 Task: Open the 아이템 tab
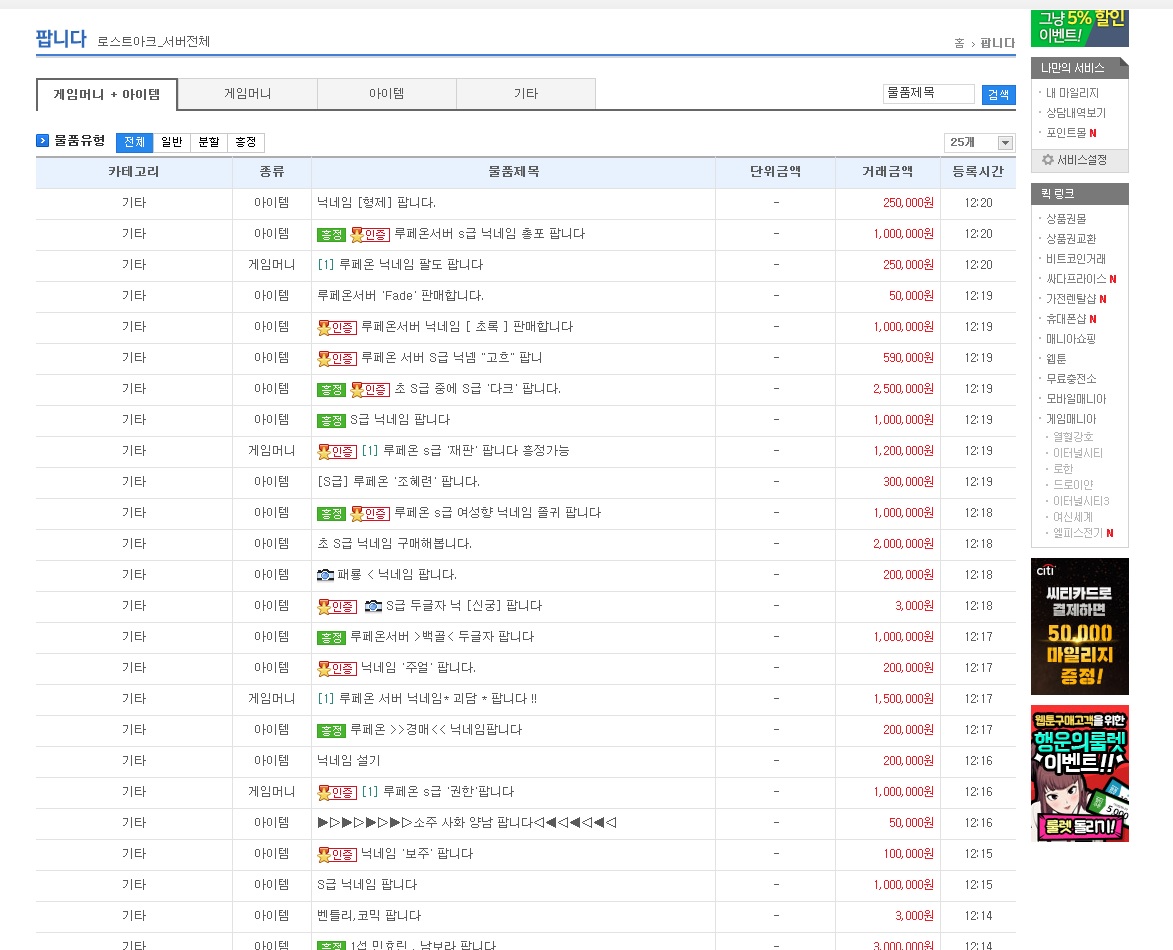point(386,94)
